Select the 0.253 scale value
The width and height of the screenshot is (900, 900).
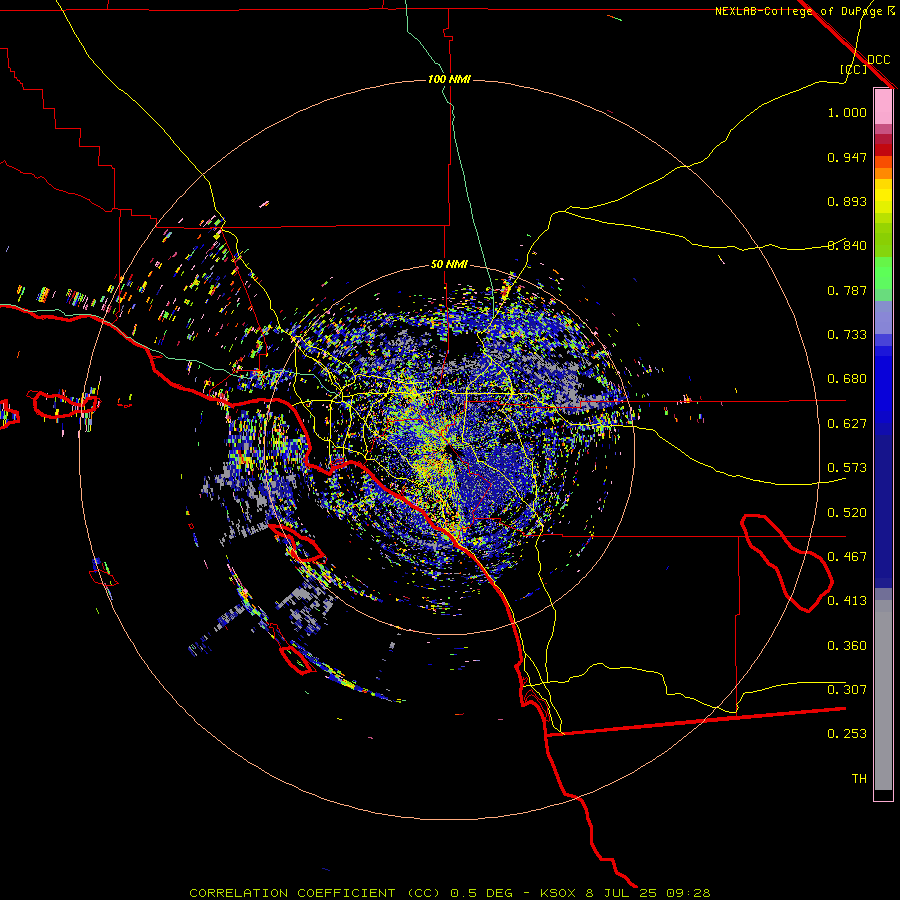click(x=847, y=734)
